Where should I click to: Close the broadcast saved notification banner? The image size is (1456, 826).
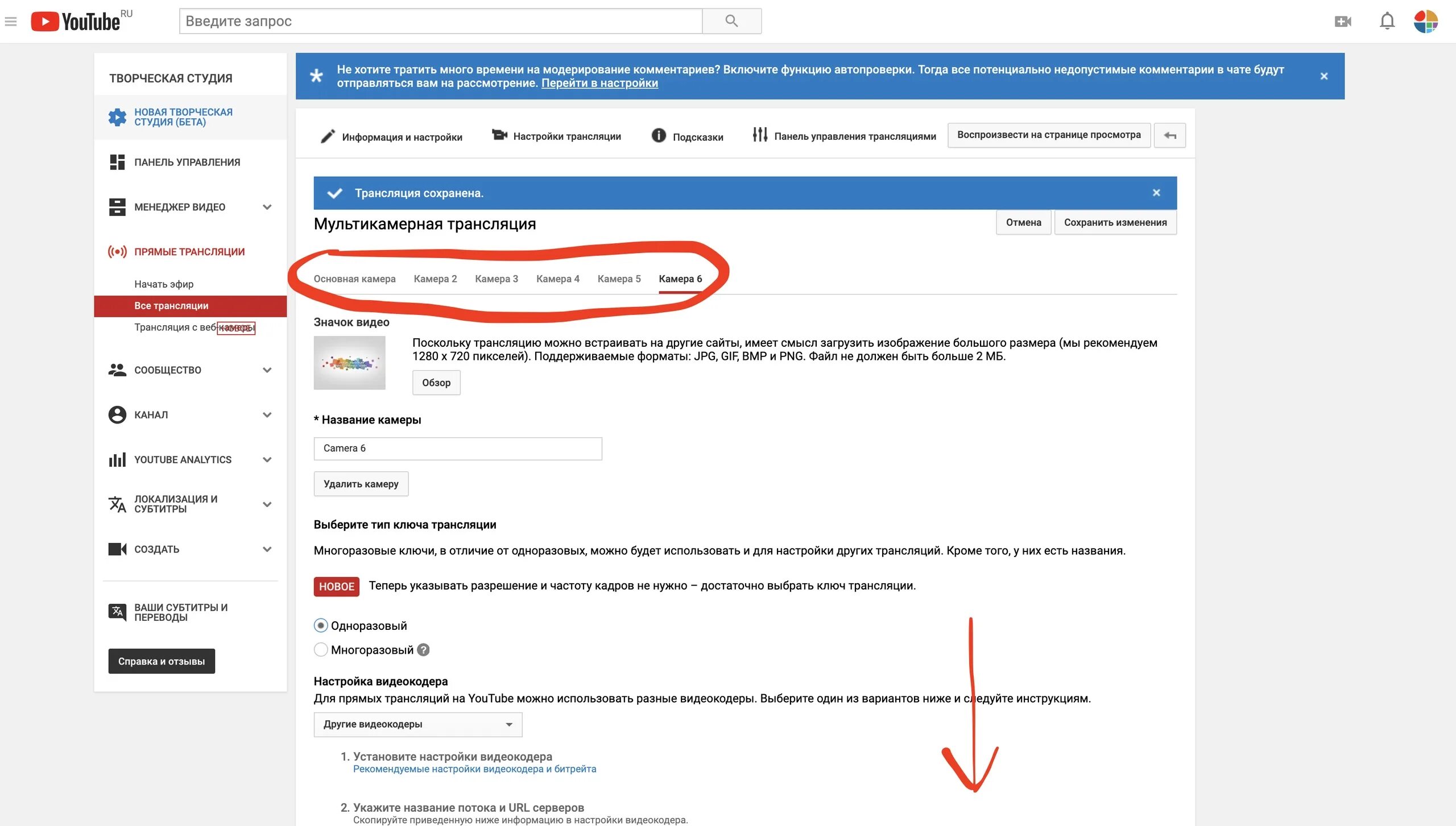pos(1156,192)
